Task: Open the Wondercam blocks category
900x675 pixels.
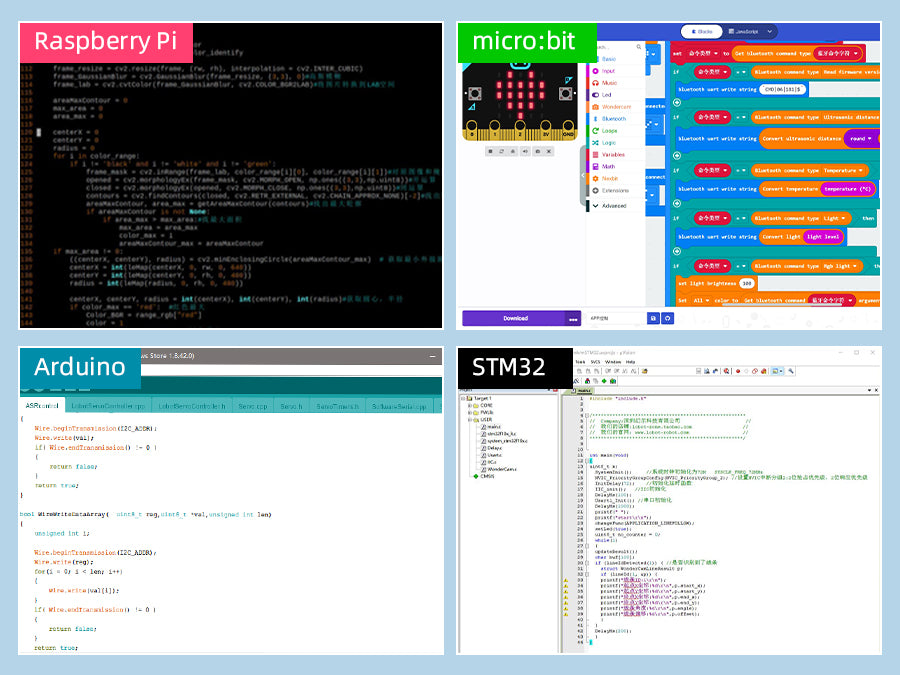Action: pyautogui.click(x=616, y=106)
